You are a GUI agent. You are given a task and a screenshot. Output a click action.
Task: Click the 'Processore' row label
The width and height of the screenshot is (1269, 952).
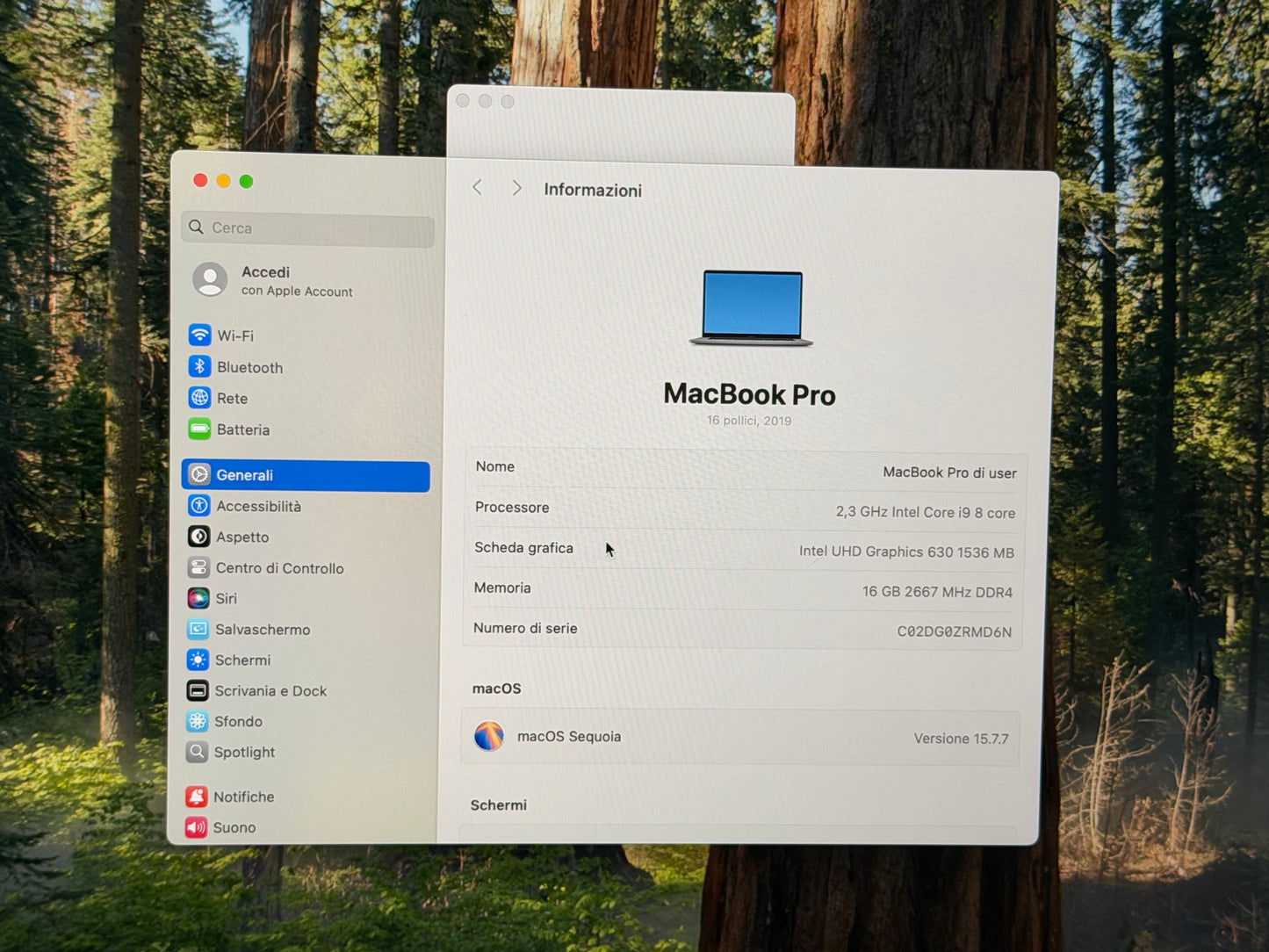click(x=512, y=507)
